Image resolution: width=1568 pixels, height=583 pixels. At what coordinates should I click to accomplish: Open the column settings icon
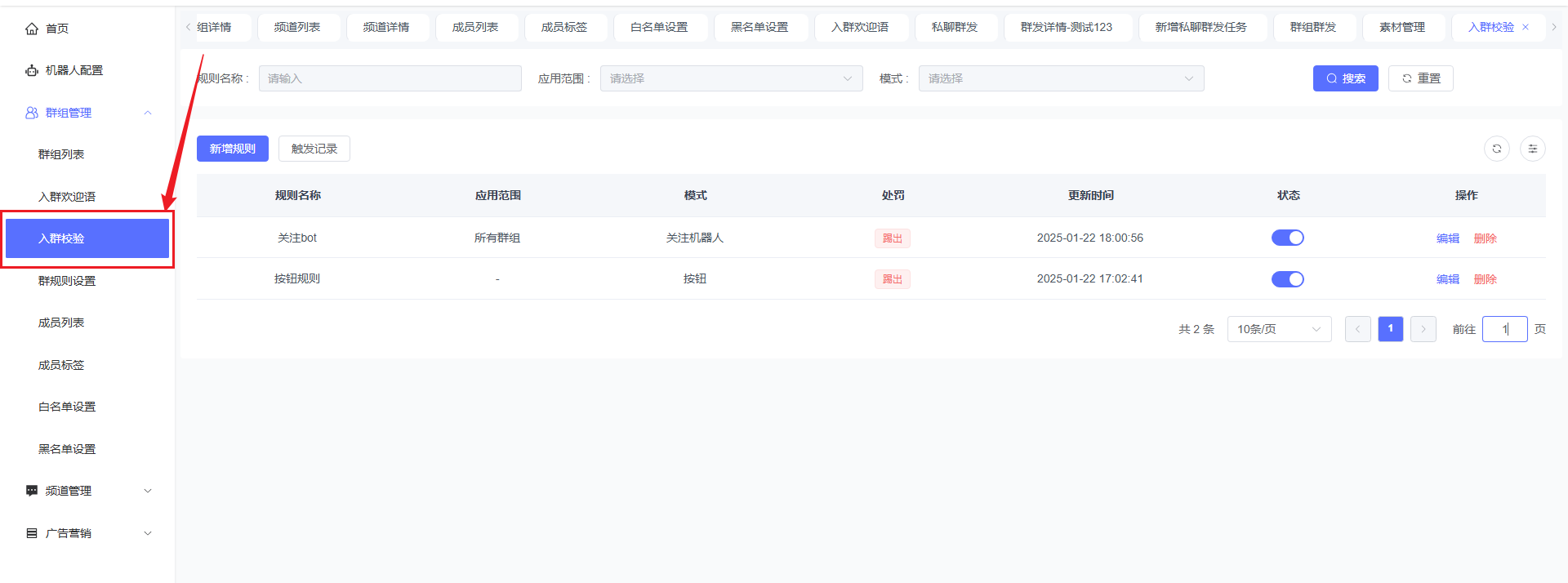click(1532, 149)
